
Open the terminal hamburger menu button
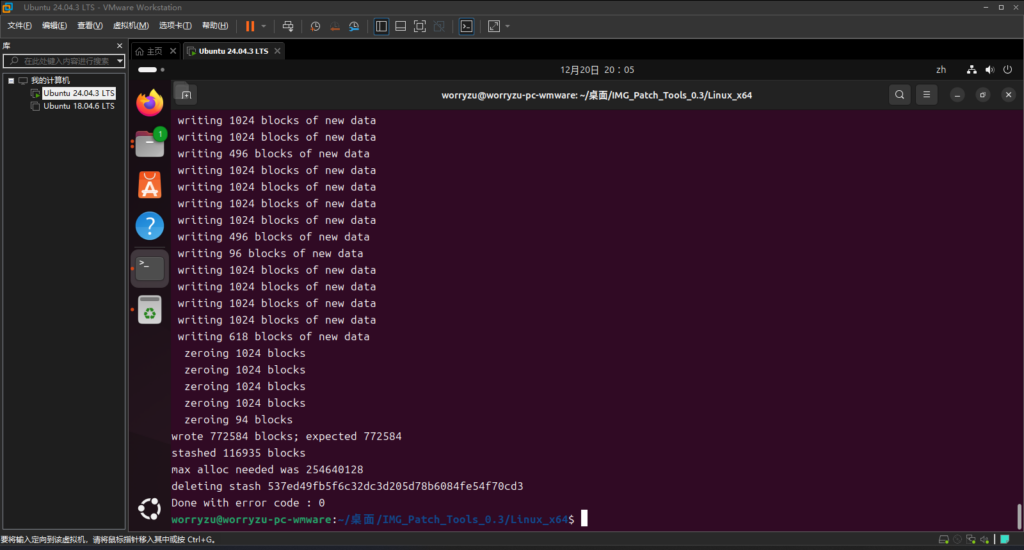927,95
